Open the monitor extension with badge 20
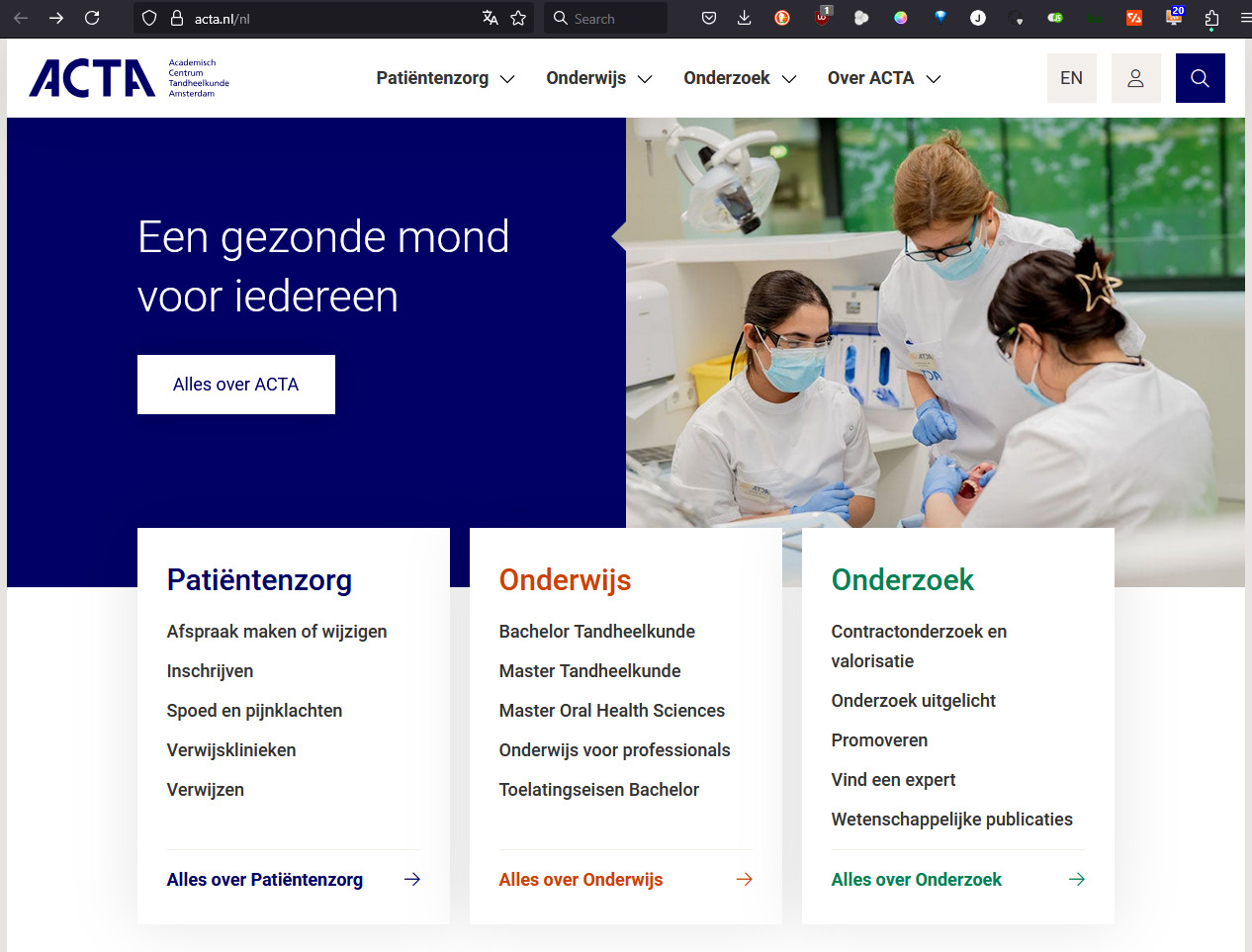Screen dimensions: 1252x952 (x=1175, y=16)
